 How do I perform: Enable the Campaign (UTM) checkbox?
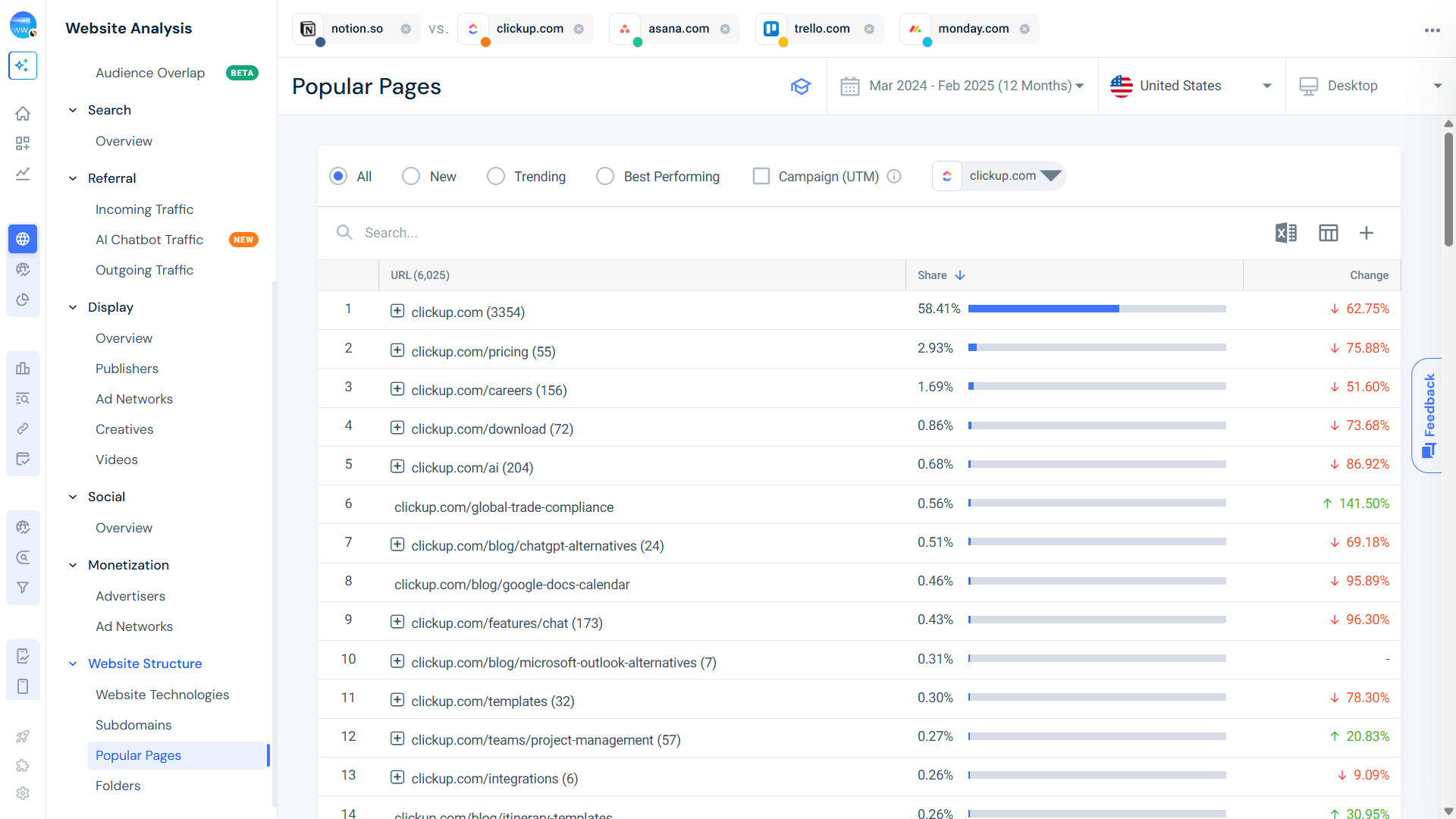[761, 176]
